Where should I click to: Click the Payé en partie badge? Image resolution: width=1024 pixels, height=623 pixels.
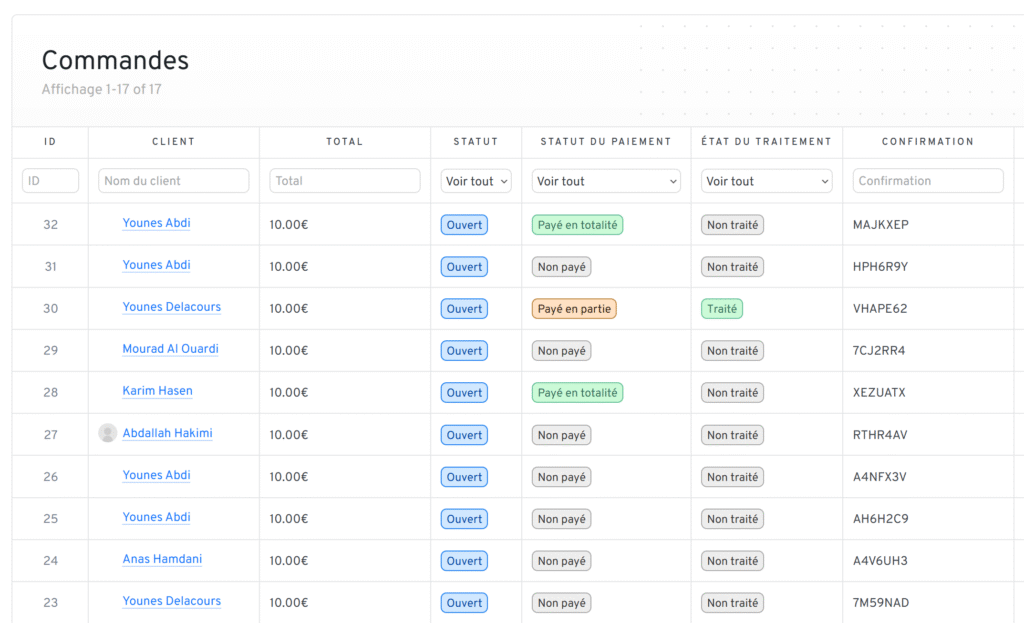(x=574, y=309)
